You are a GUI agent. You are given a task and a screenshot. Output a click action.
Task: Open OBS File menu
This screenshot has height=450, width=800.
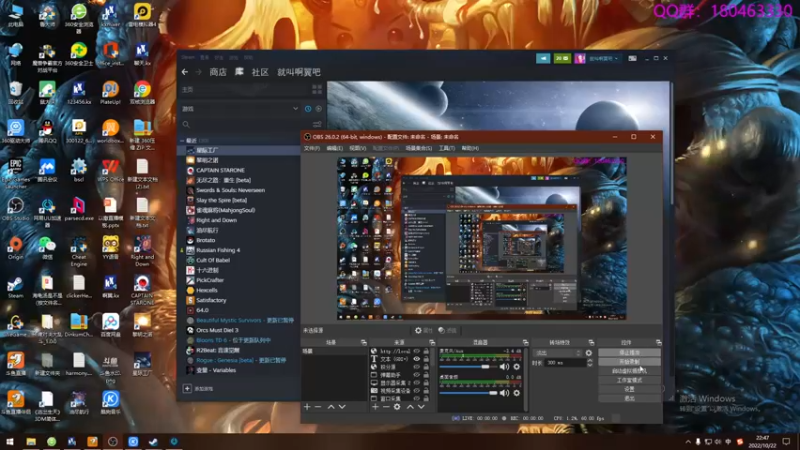312,148
